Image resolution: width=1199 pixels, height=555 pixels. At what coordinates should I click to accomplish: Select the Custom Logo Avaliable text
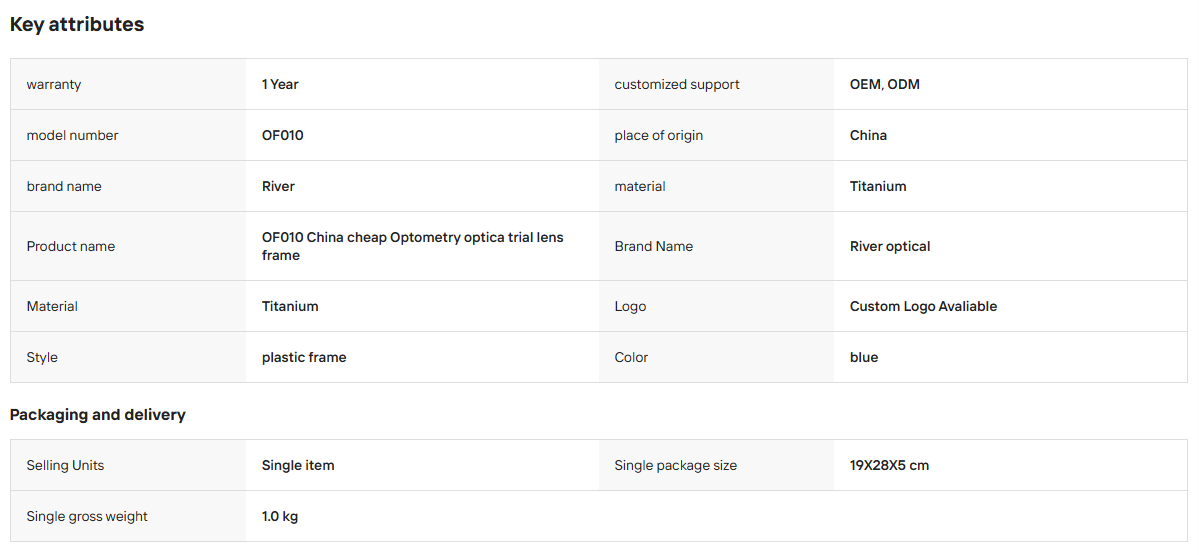pyautogui.click(x=923, y=306)
